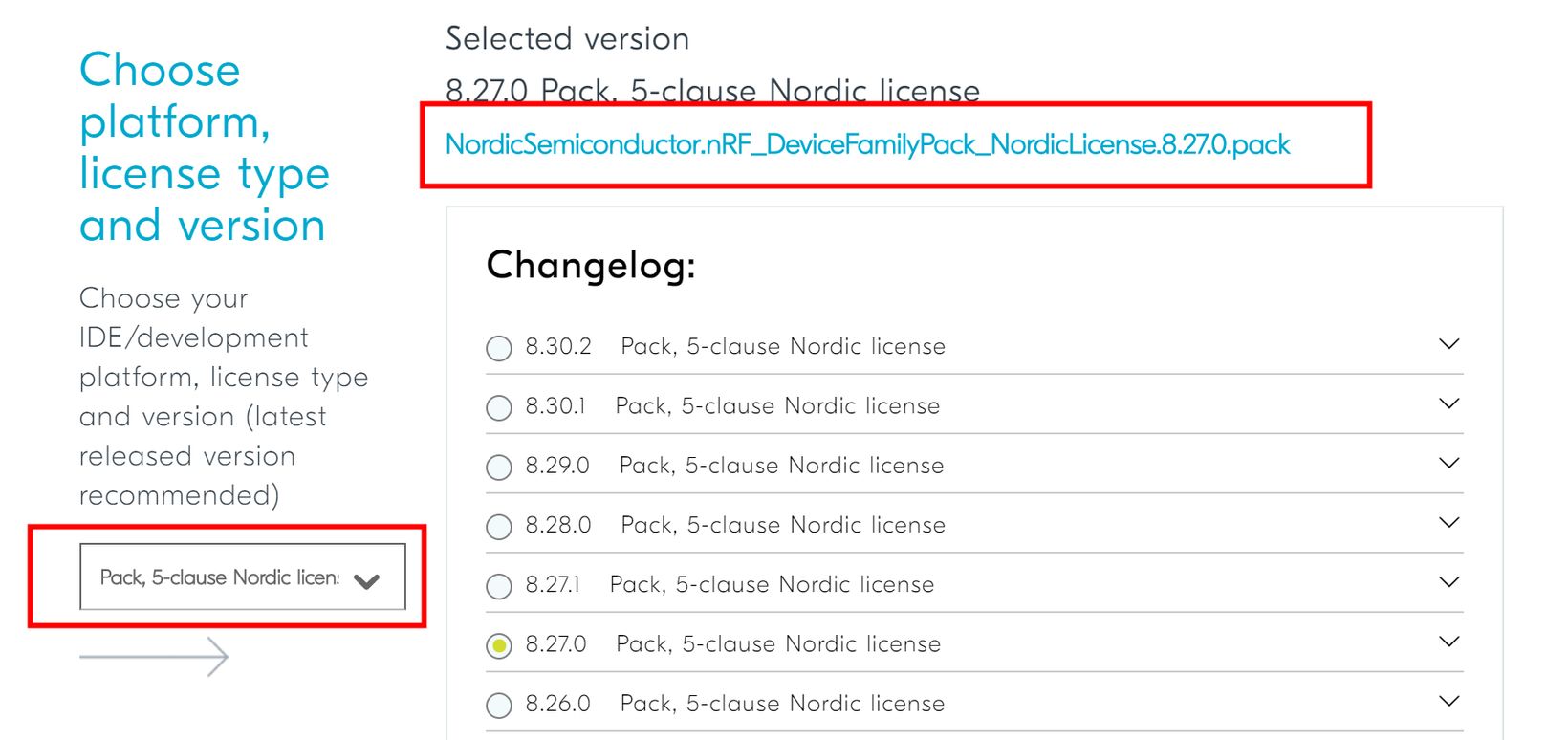
Task: Expand the 8.30.1 changelog chevron
Action: tap(1449, 403)
